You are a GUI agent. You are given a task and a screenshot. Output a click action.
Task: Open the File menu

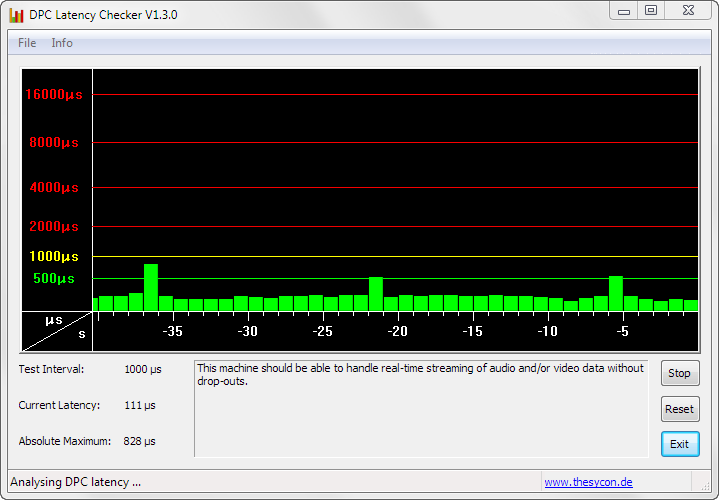click(x=27, y=43)
